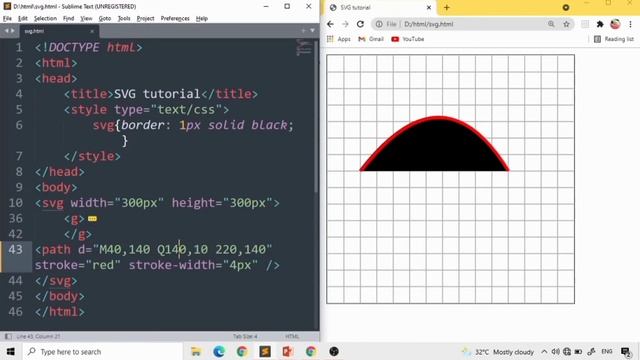This screenshot has width=640, height=360.
Task: Click the zoom icon in address bar
Action: [x=551, y=24]
